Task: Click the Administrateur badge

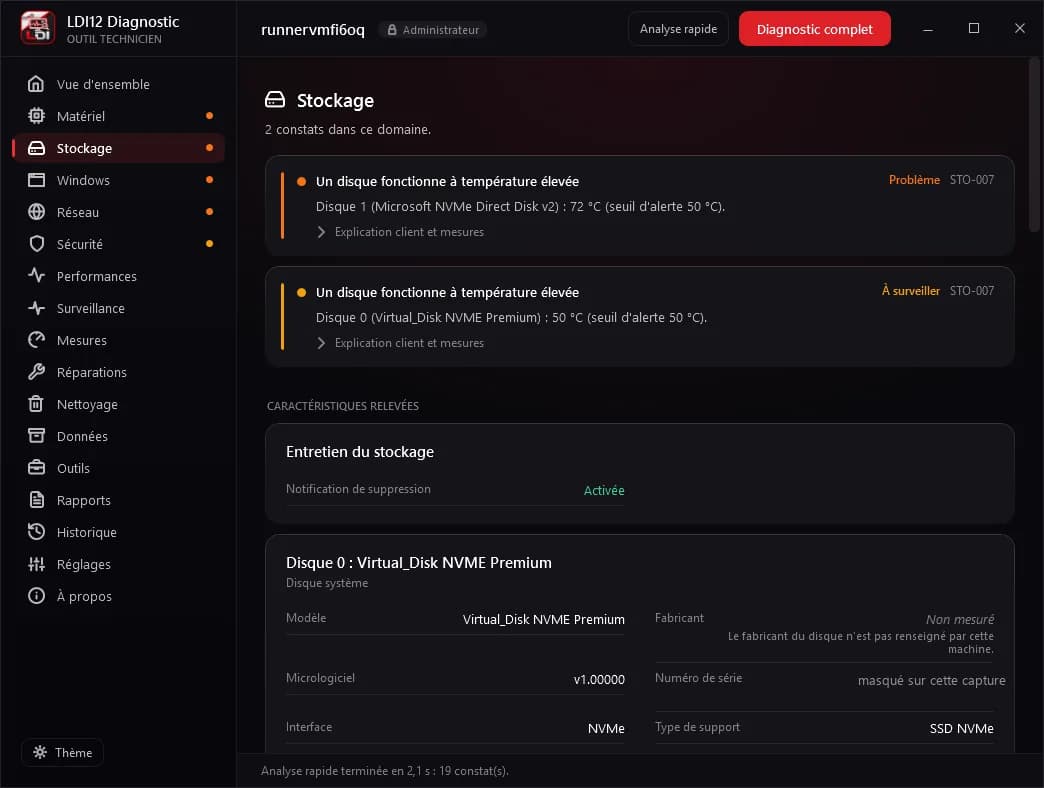Action: click(x=433, y=30)
